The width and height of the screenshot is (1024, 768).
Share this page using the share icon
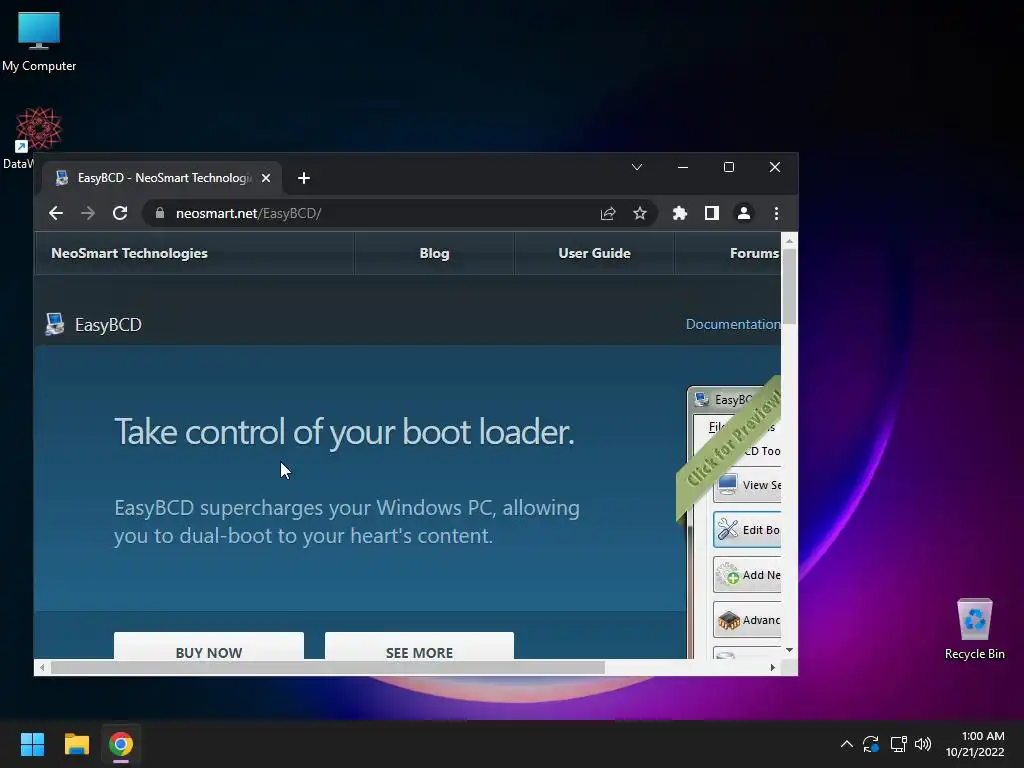point(608,214)
